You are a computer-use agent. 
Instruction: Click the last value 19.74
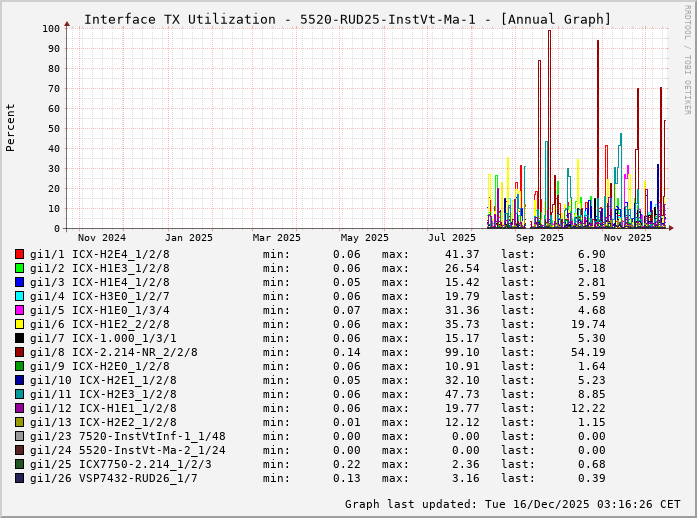click(x=588, y=324)
